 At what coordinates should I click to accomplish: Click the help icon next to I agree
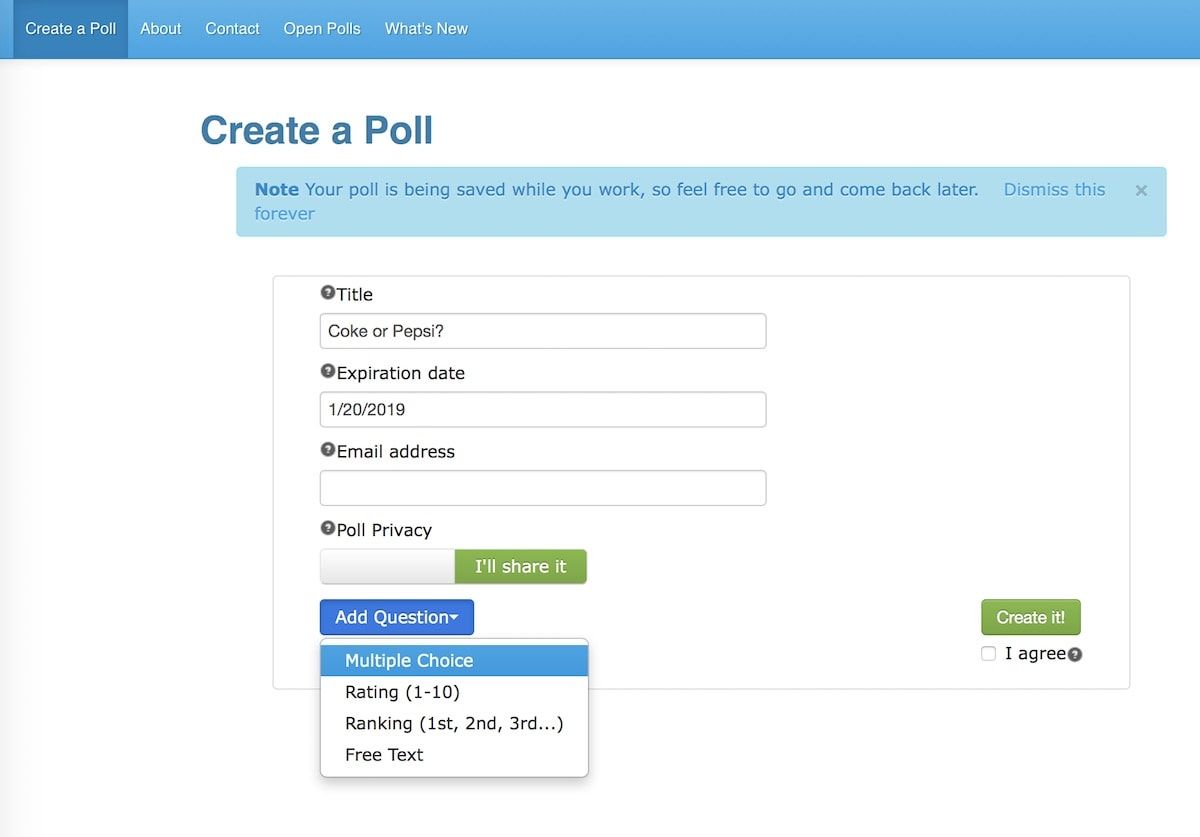click(1075, 655)
